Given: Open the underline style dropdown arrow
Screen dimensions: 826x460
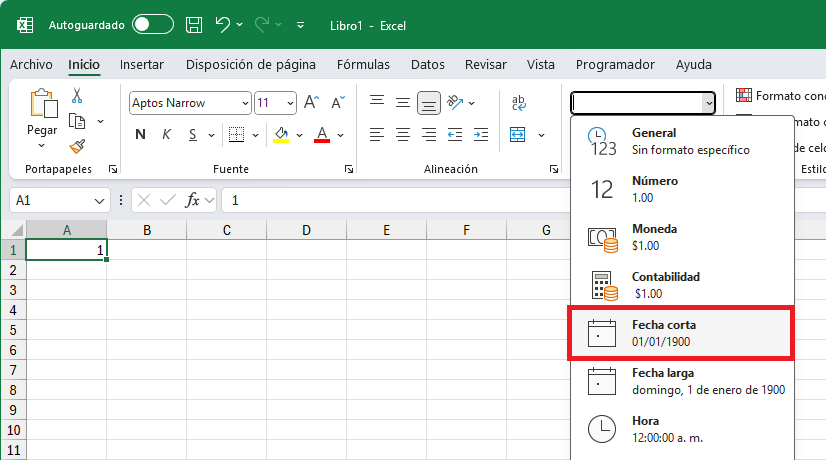Looking at the screenshot, I should (211, 135).
